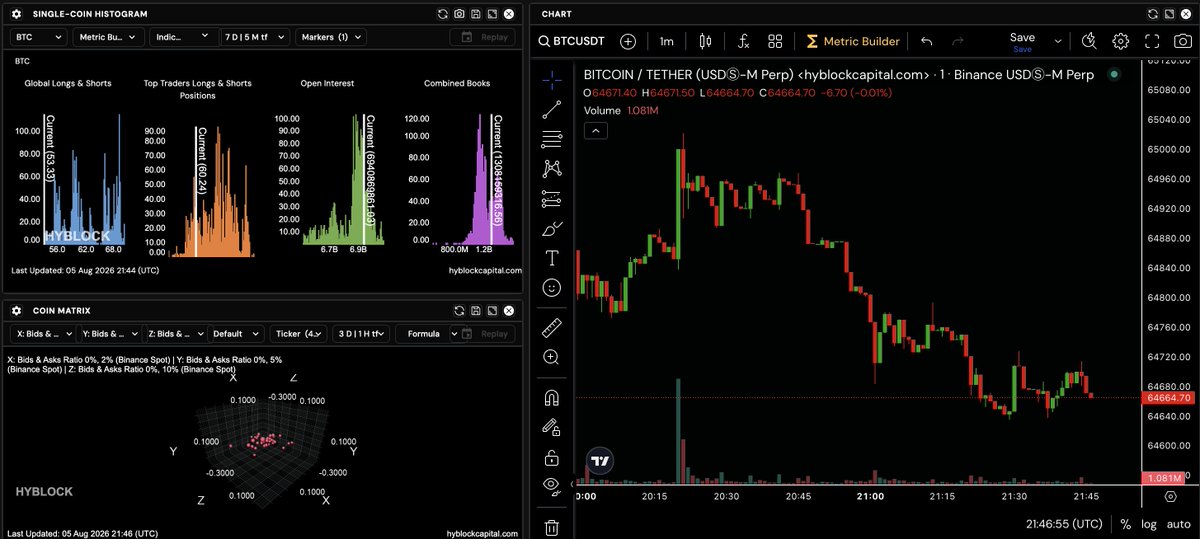Viewport: 1200px width, 539px height.
Task: Select the brush drawing tool
Action: (551, 228)
